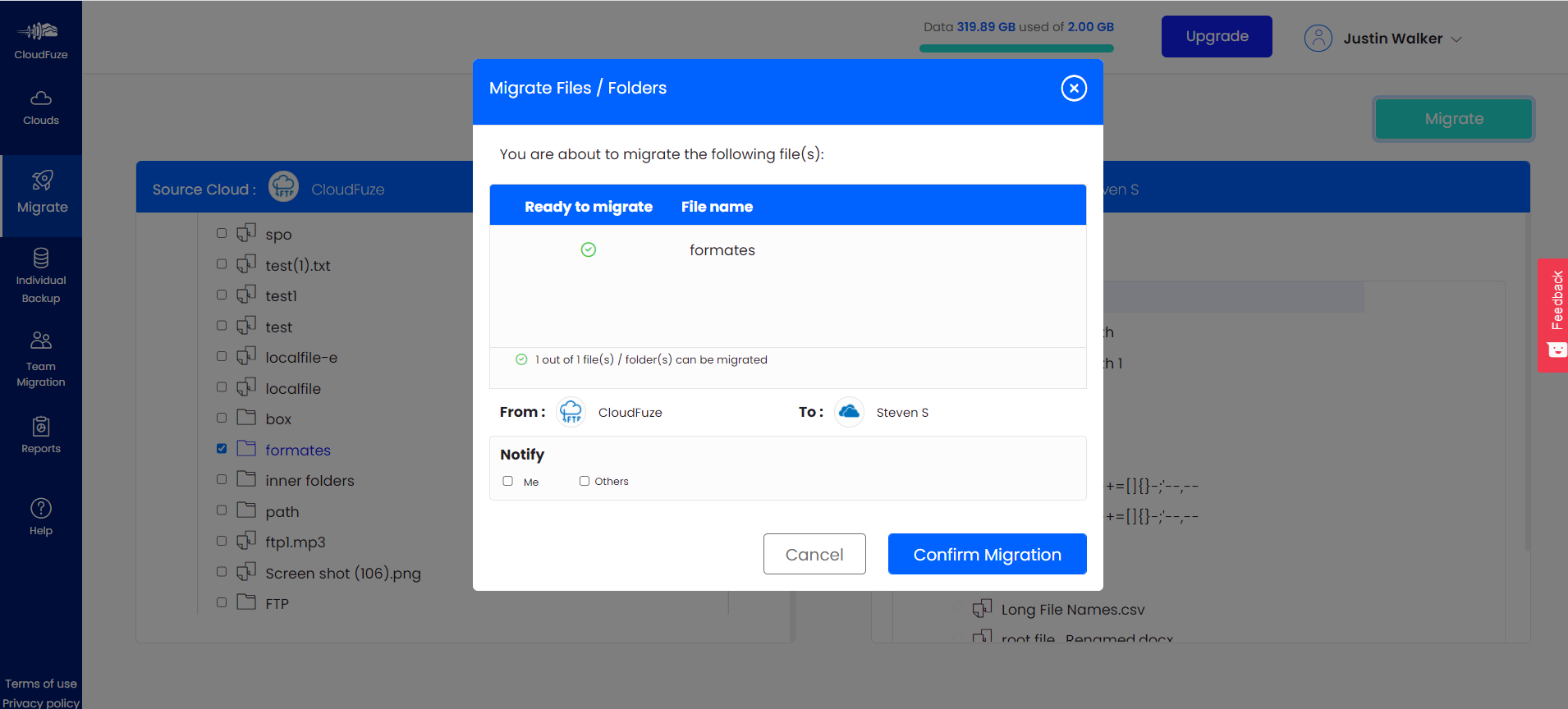This screenshot has height=709, width=1568.
Task: Click the user avatar icon
Action: click(1318, 39)
